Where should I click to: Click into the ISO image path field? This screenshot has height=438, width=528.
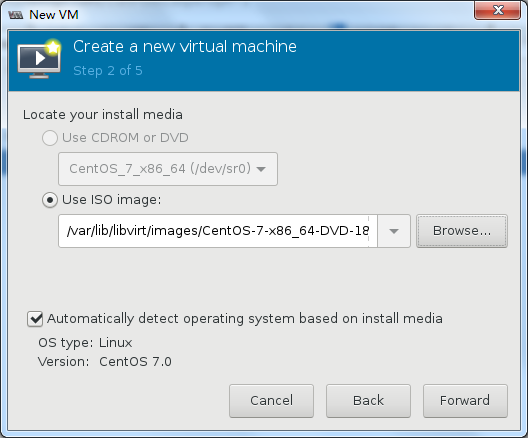pos(218,231)
